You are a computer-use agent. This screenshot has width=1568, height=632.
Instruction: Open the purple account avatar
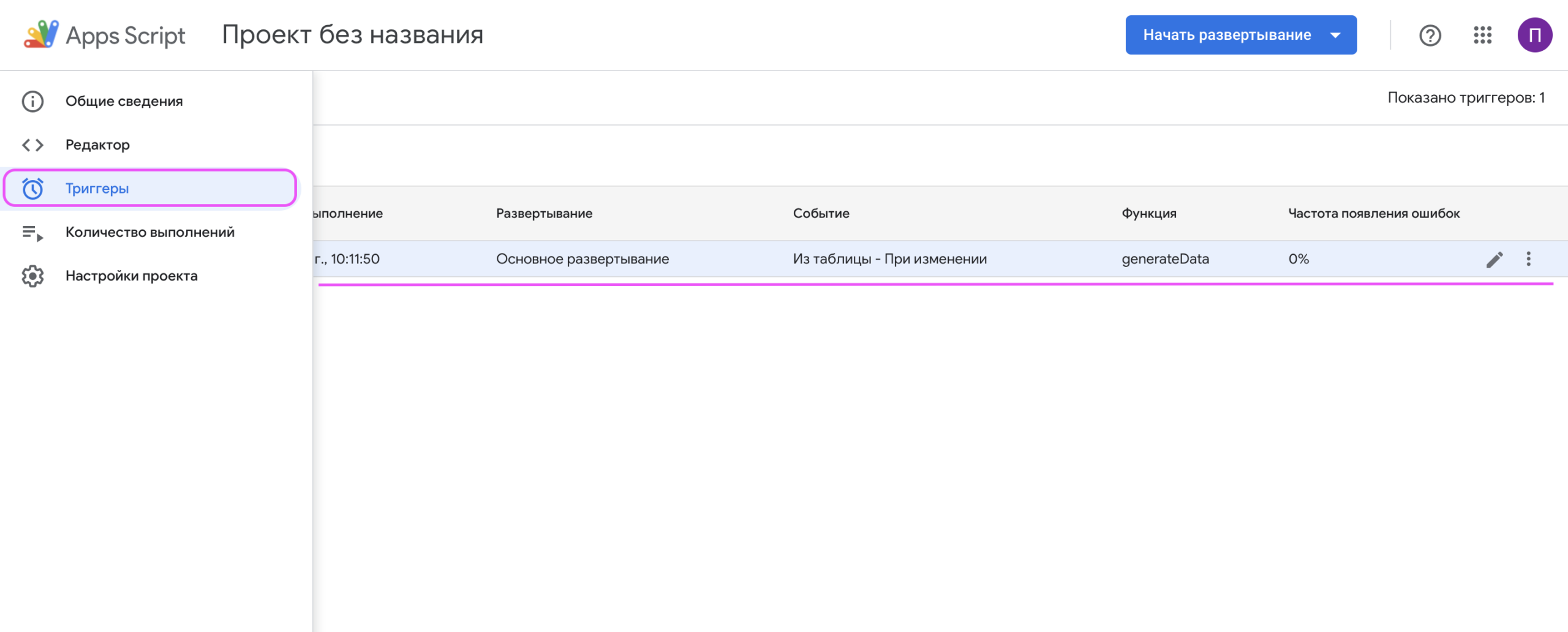click(x=1534, y=35)
